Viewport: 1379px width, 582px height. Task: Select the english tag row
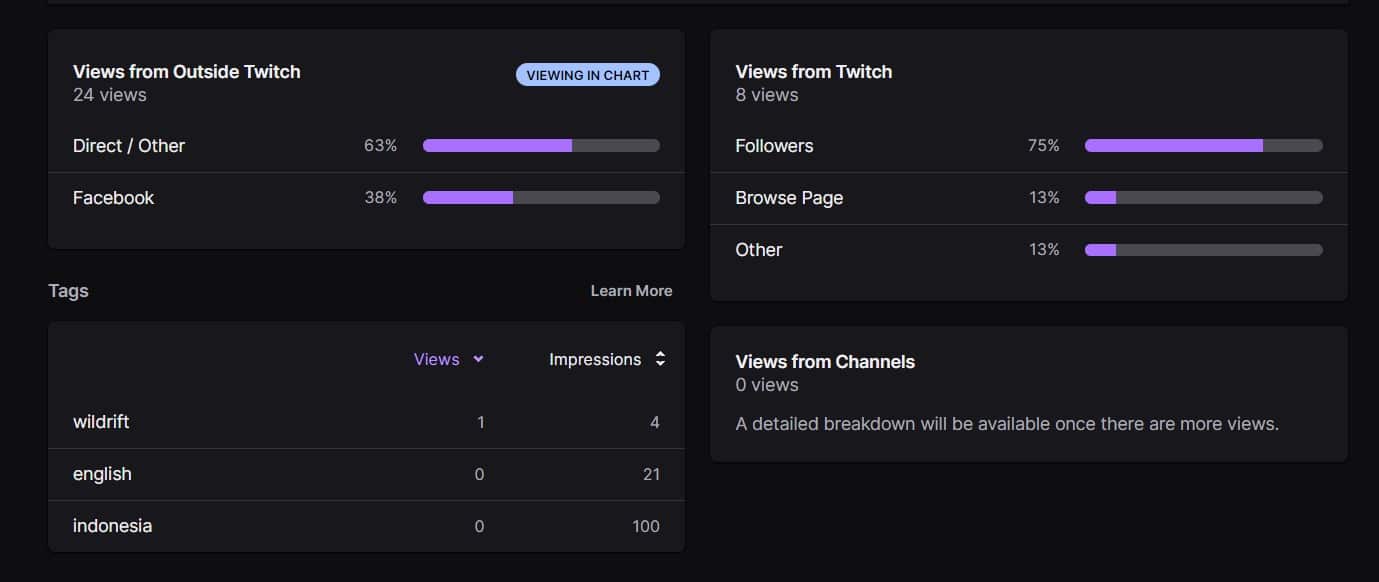click(x=102, y=474)
